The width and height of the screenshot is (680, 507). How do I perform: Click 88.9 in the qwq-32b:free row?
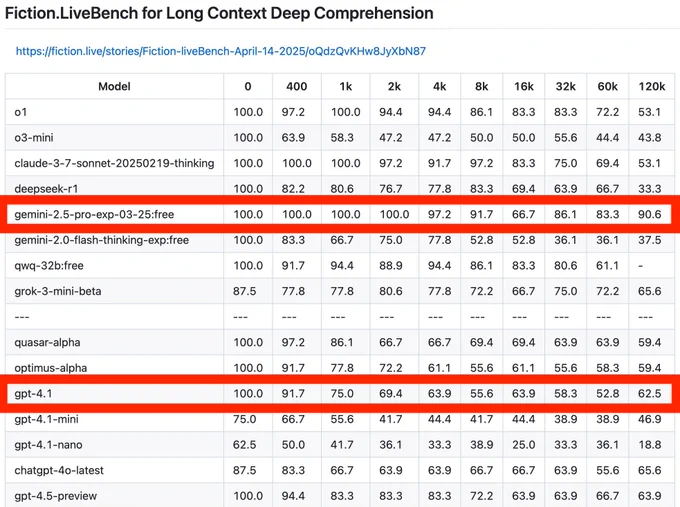[x=390, y=265]
